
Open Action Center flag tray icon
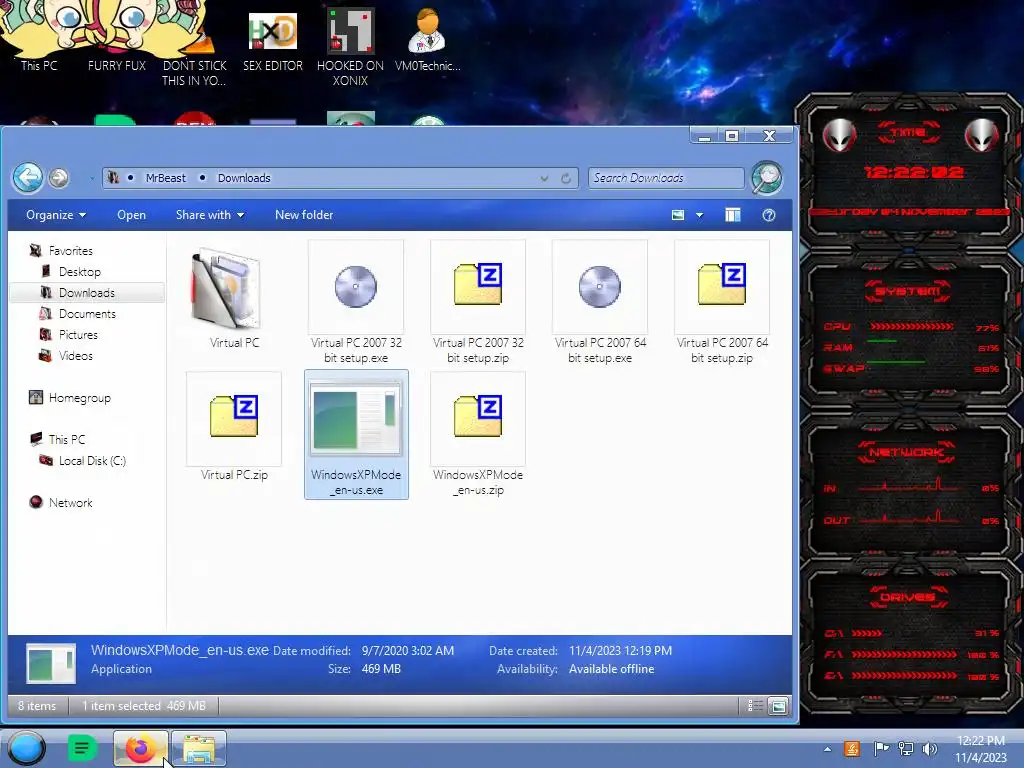click(881, 749)
